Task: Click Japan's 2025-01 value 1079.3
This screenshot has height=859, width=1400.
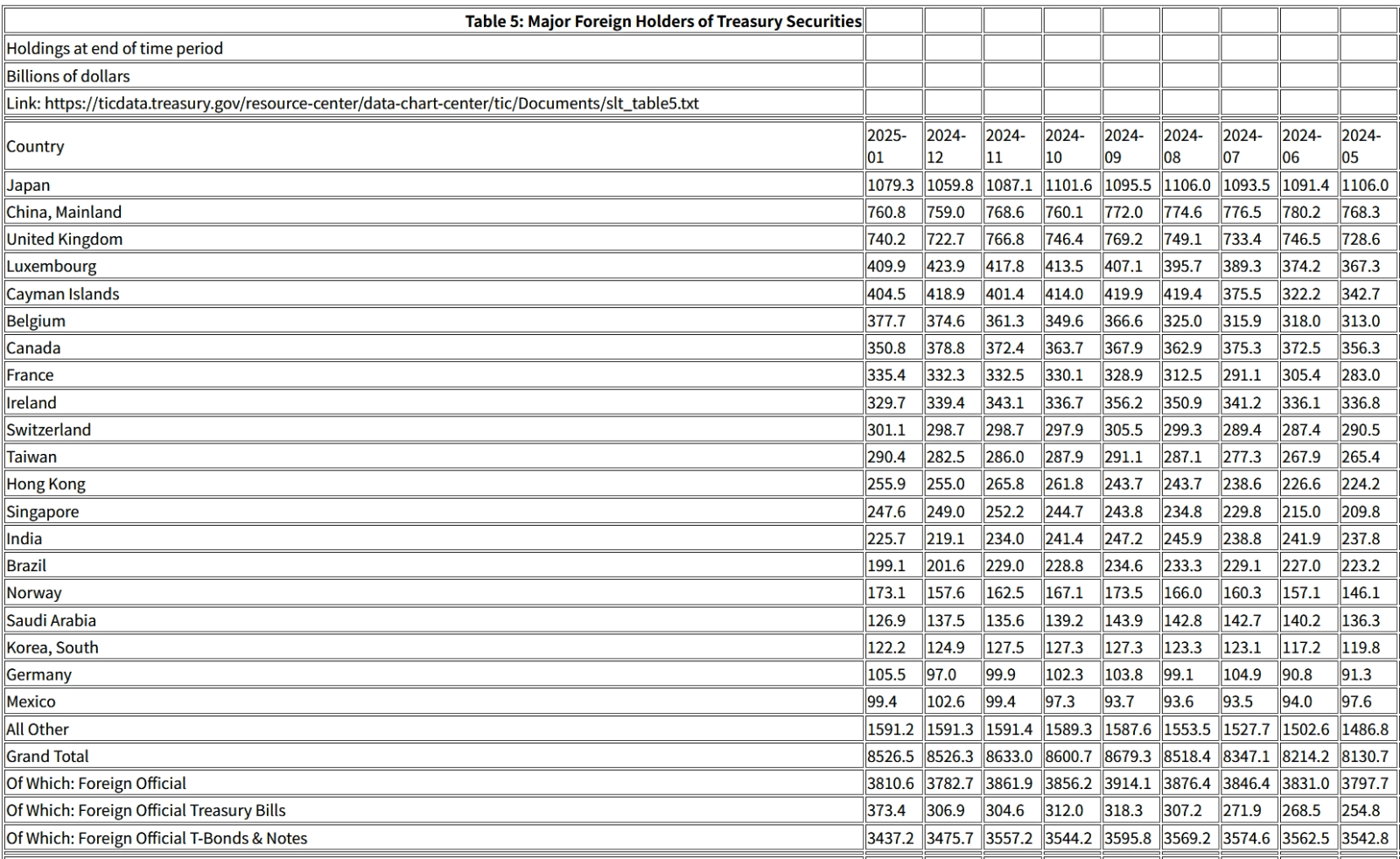Action: (x=890, y=185)
